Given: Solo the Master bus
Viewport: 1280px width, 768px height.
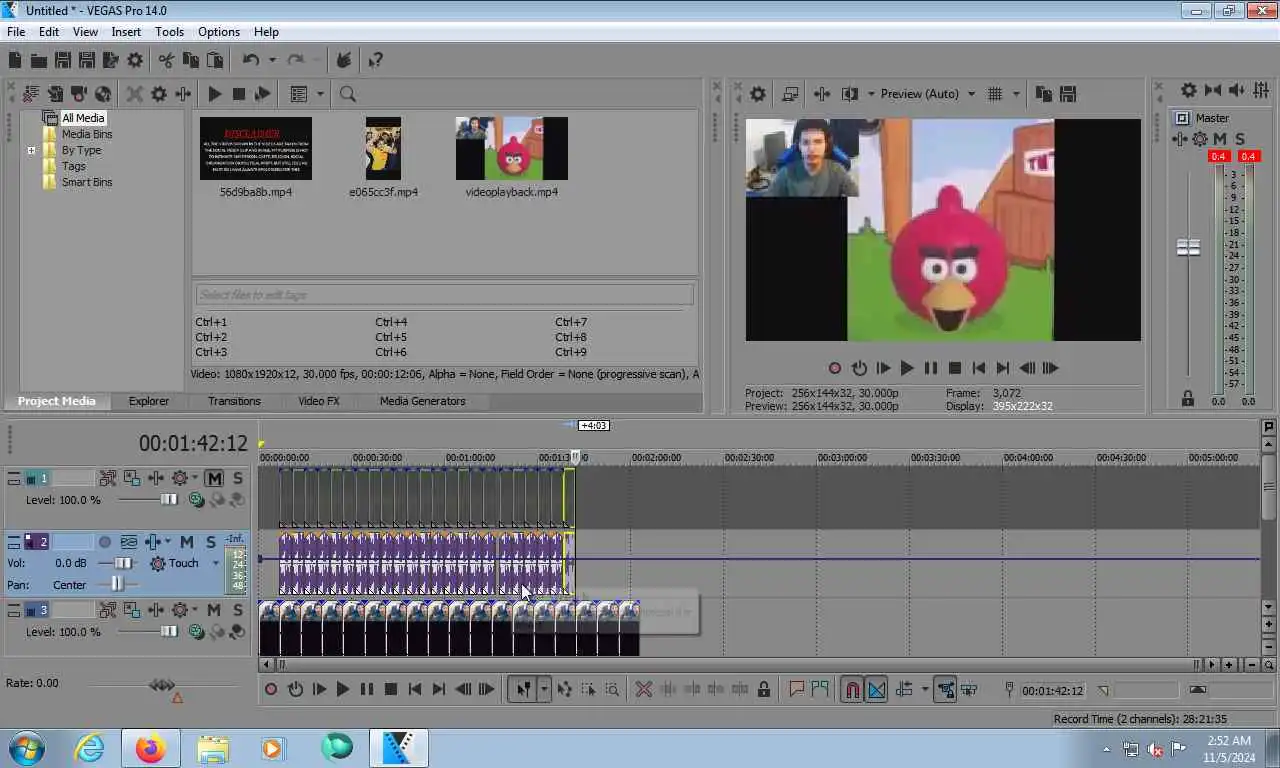Looking at the screenshot, I should coord(1240,139).
